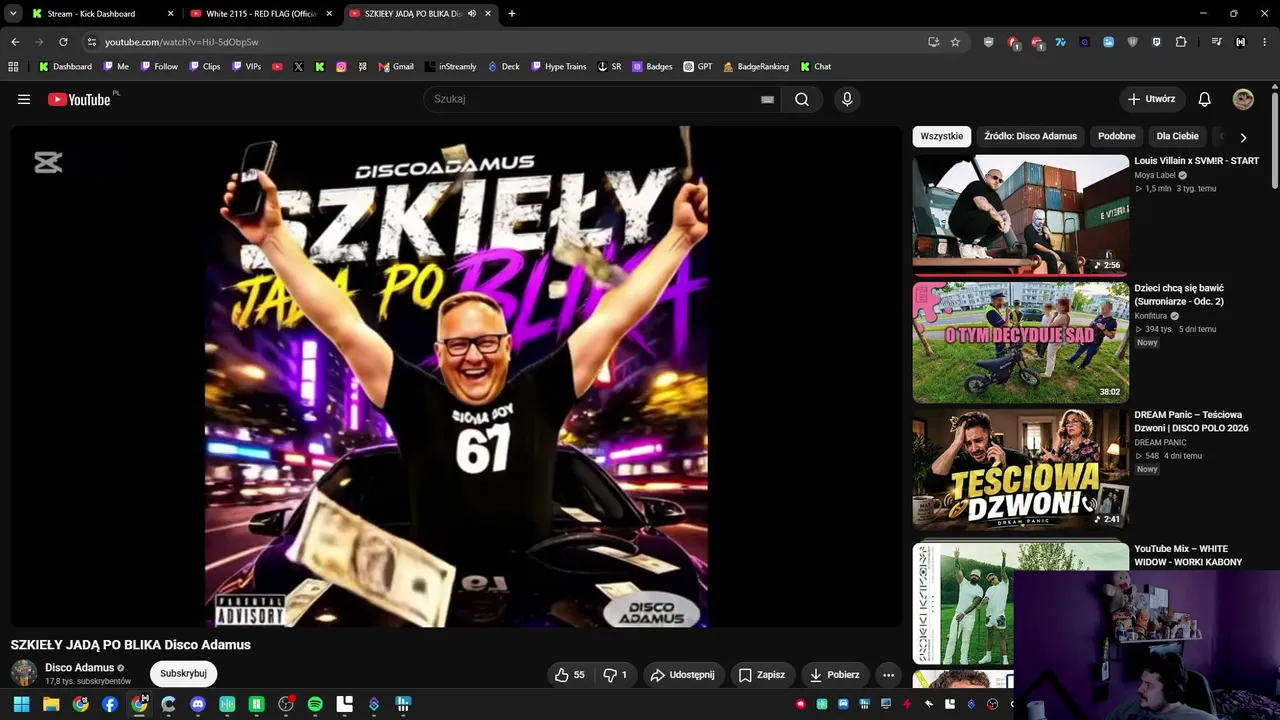Click the Subskrybuj button

click(183, 674)
